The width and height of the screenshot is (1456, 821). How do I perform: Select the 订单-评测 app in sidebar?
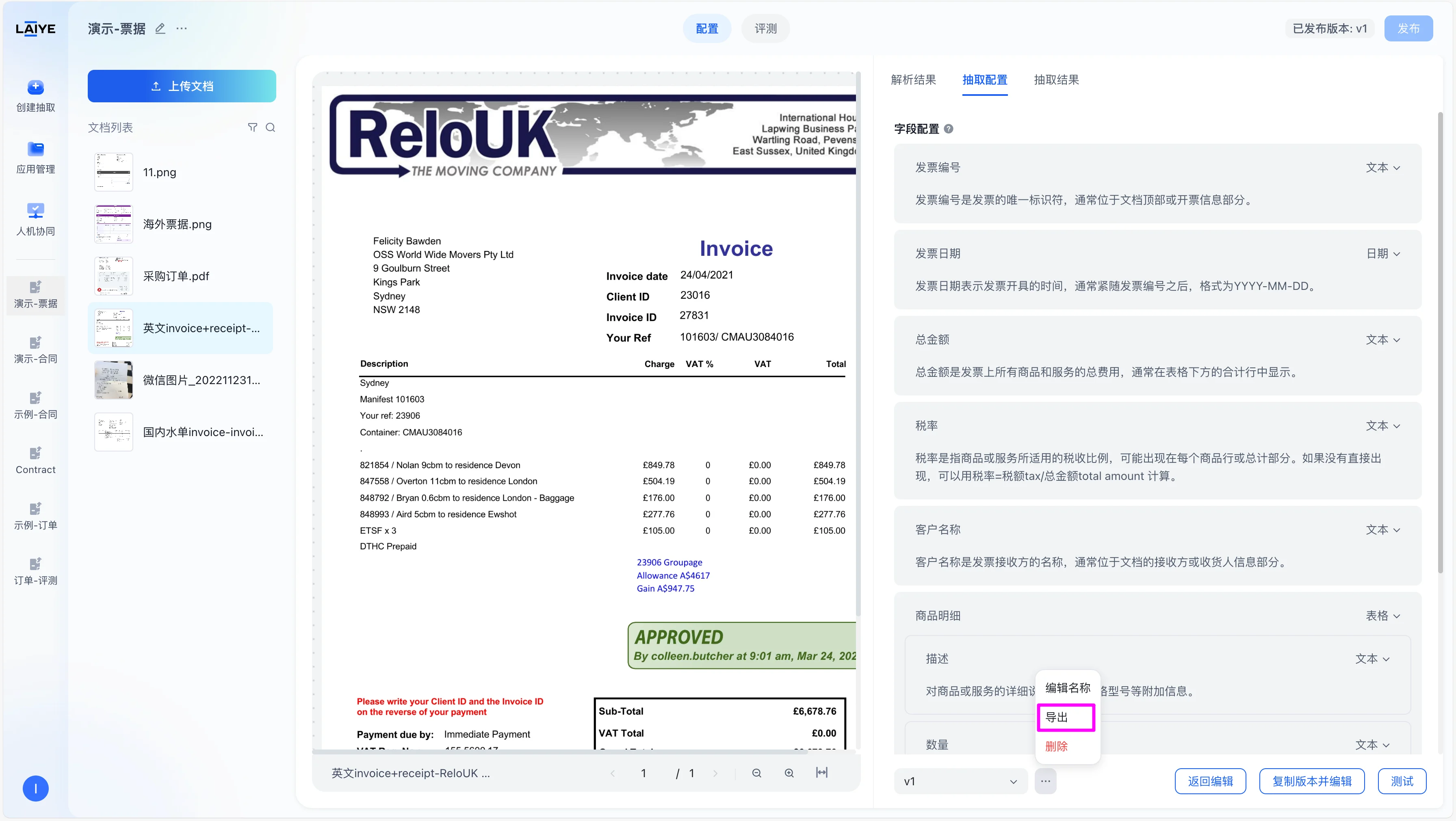pos(35,571)
